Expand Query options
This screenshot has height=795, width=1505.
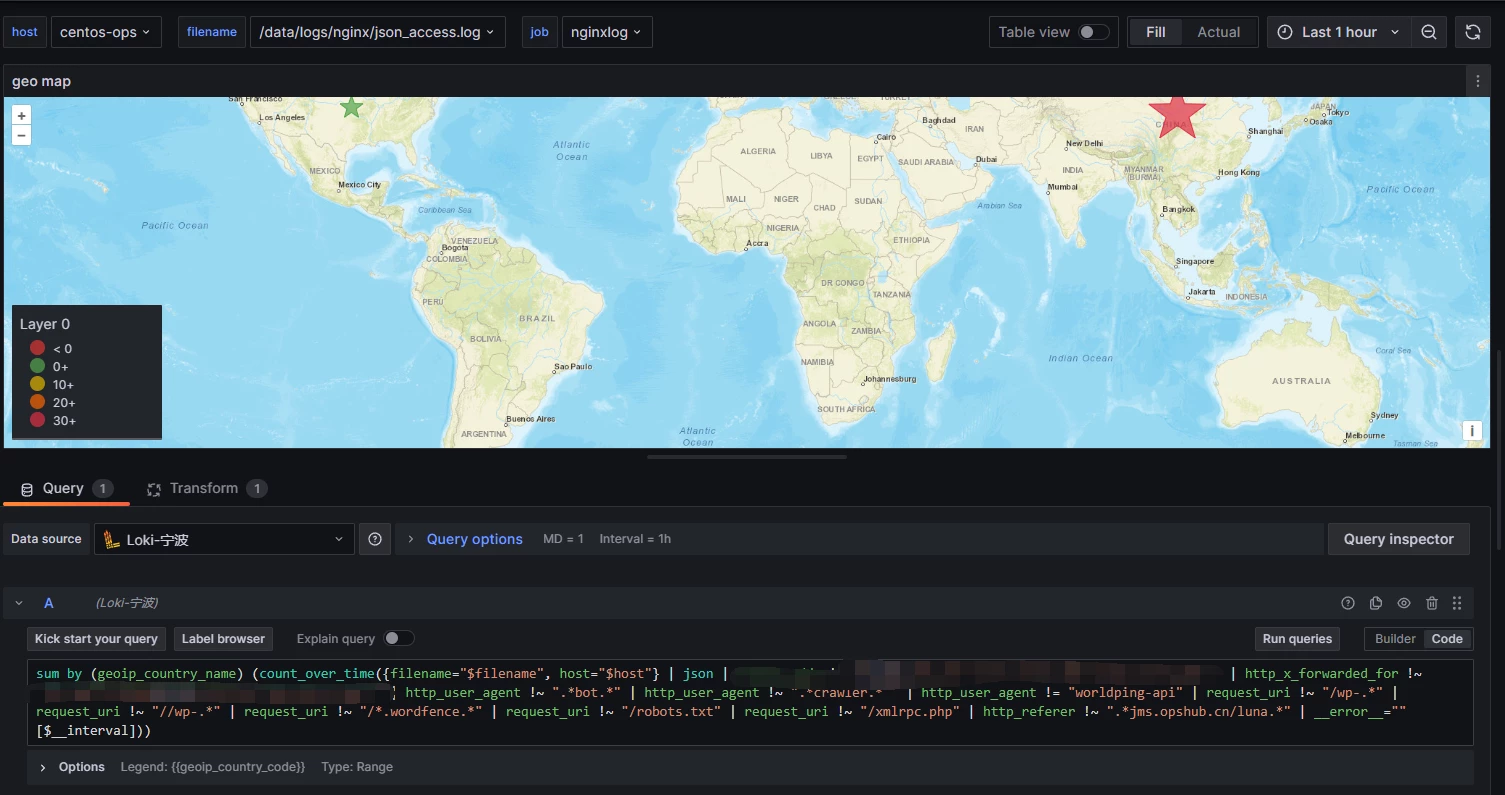point(474,539)
